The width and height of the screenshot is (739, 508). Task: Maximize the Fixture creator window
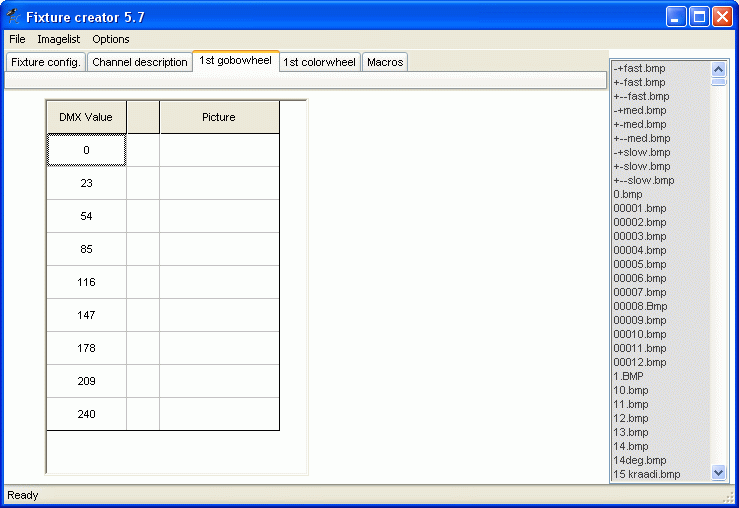pos(699,16)
